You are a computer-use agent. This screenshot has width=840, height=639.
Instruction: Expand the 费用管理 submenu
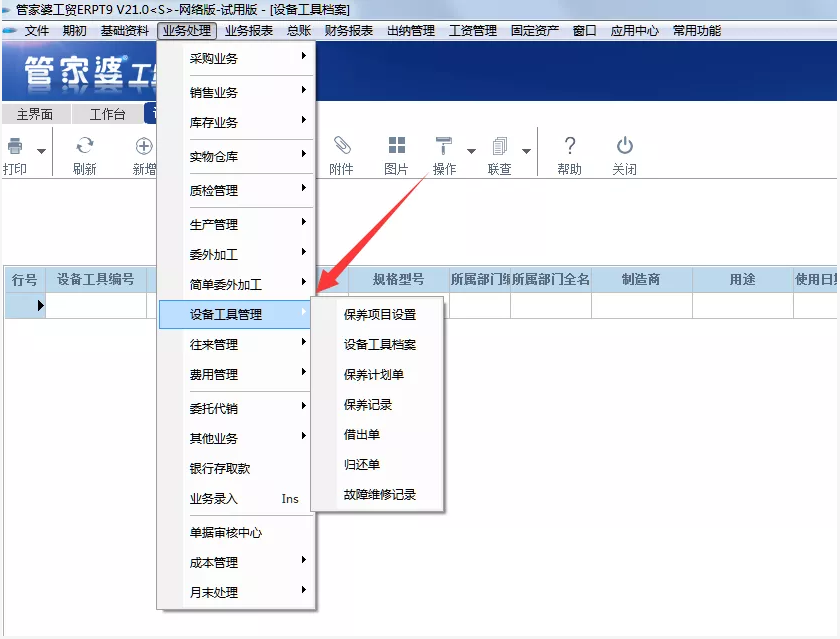point(236,374)
